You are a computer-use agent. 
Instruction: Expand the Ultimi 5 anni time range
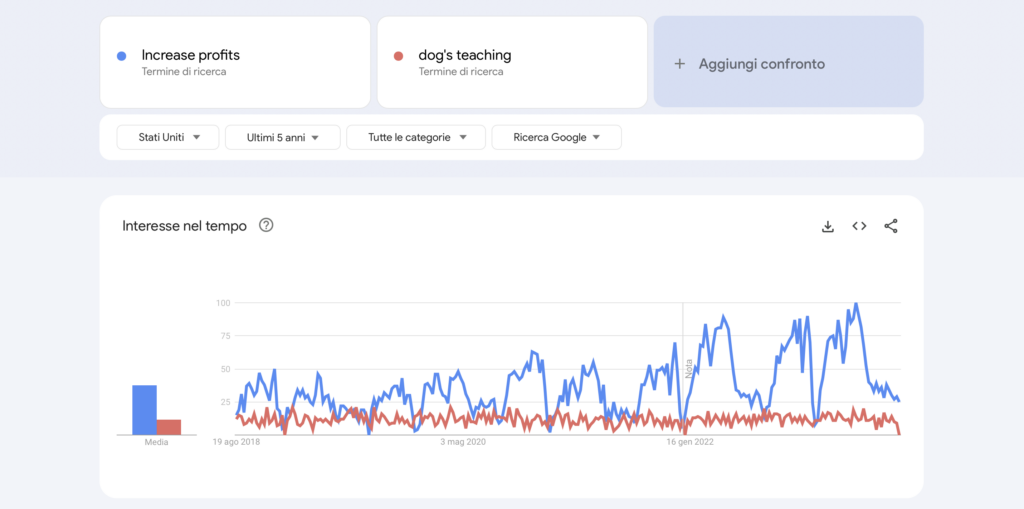click(x=282, y=137)
